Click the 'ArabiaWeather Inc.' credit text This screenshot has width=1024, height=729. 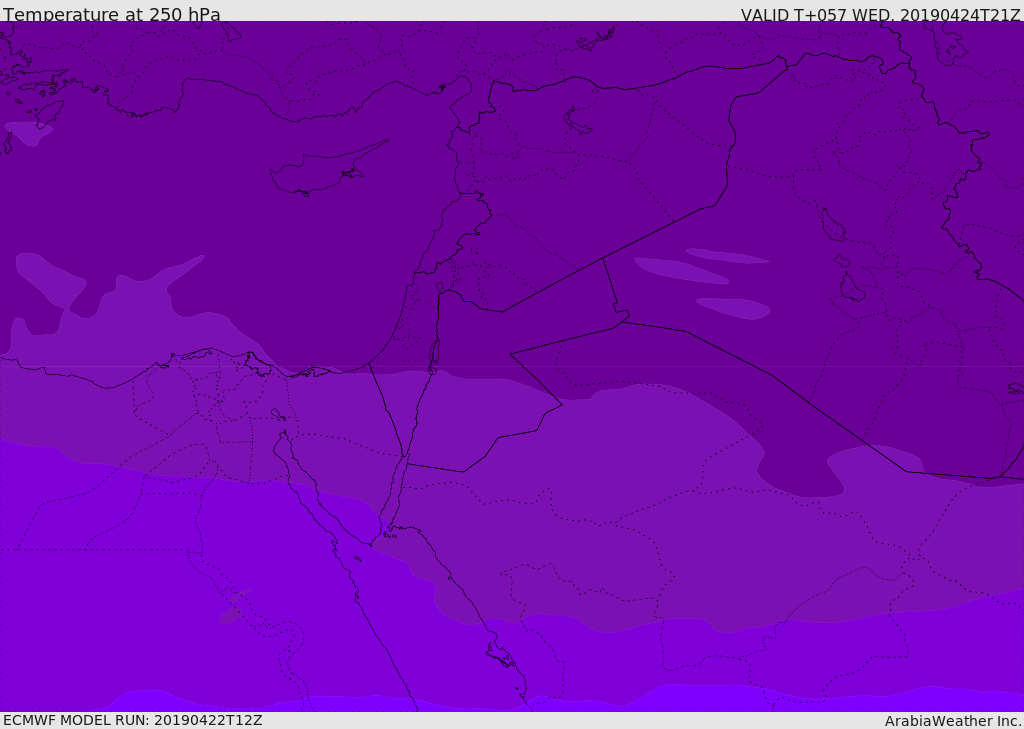pyautogui.click(x=952, y=721)
